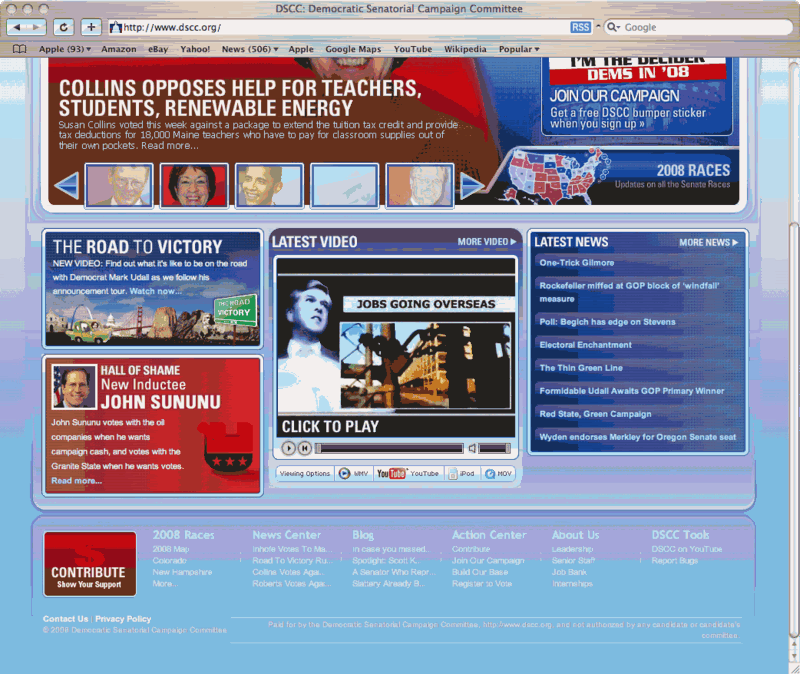Click the URL address field
This screenshot has height=674, width=800.
tap(337, 27)
